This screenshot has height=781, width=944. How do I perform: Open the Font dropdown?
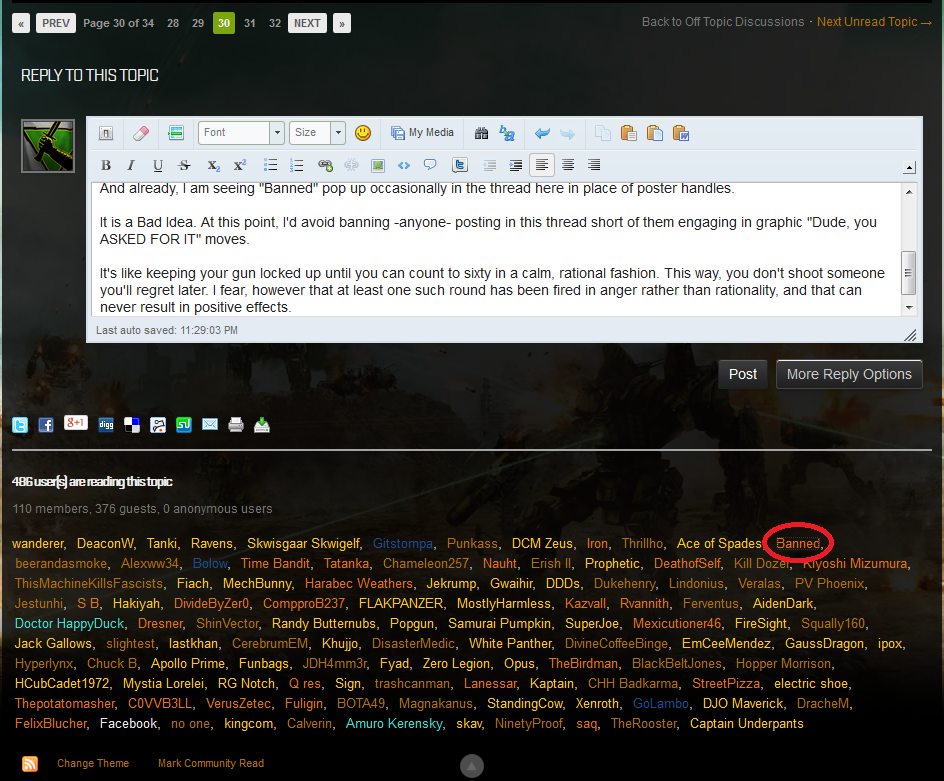pyautogui.click(x=241, y=133)
